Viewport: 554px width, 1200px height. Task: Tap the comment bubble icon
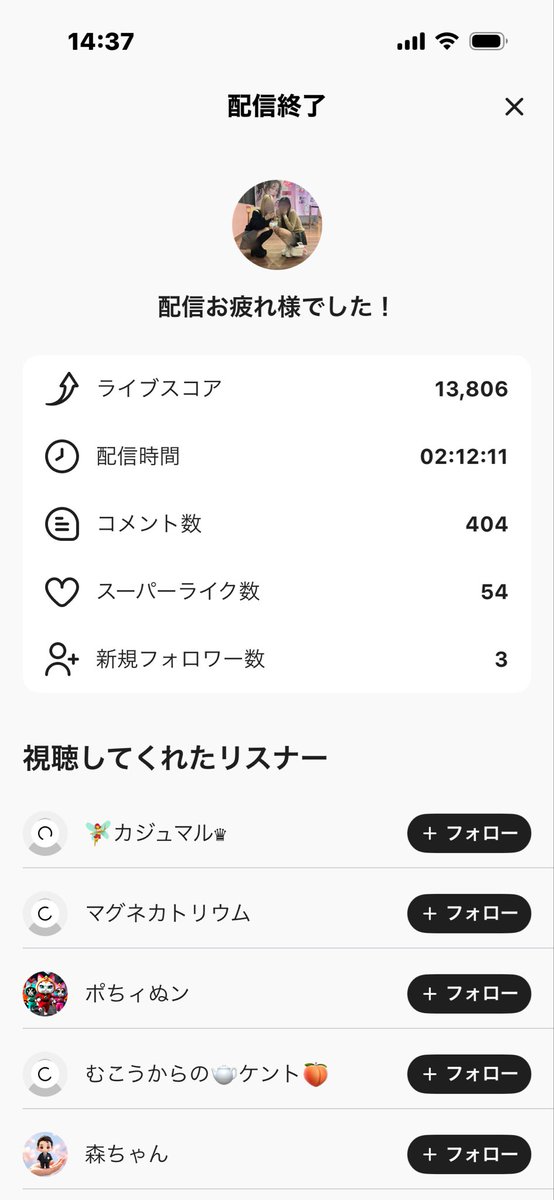click(x=62, y=524)
